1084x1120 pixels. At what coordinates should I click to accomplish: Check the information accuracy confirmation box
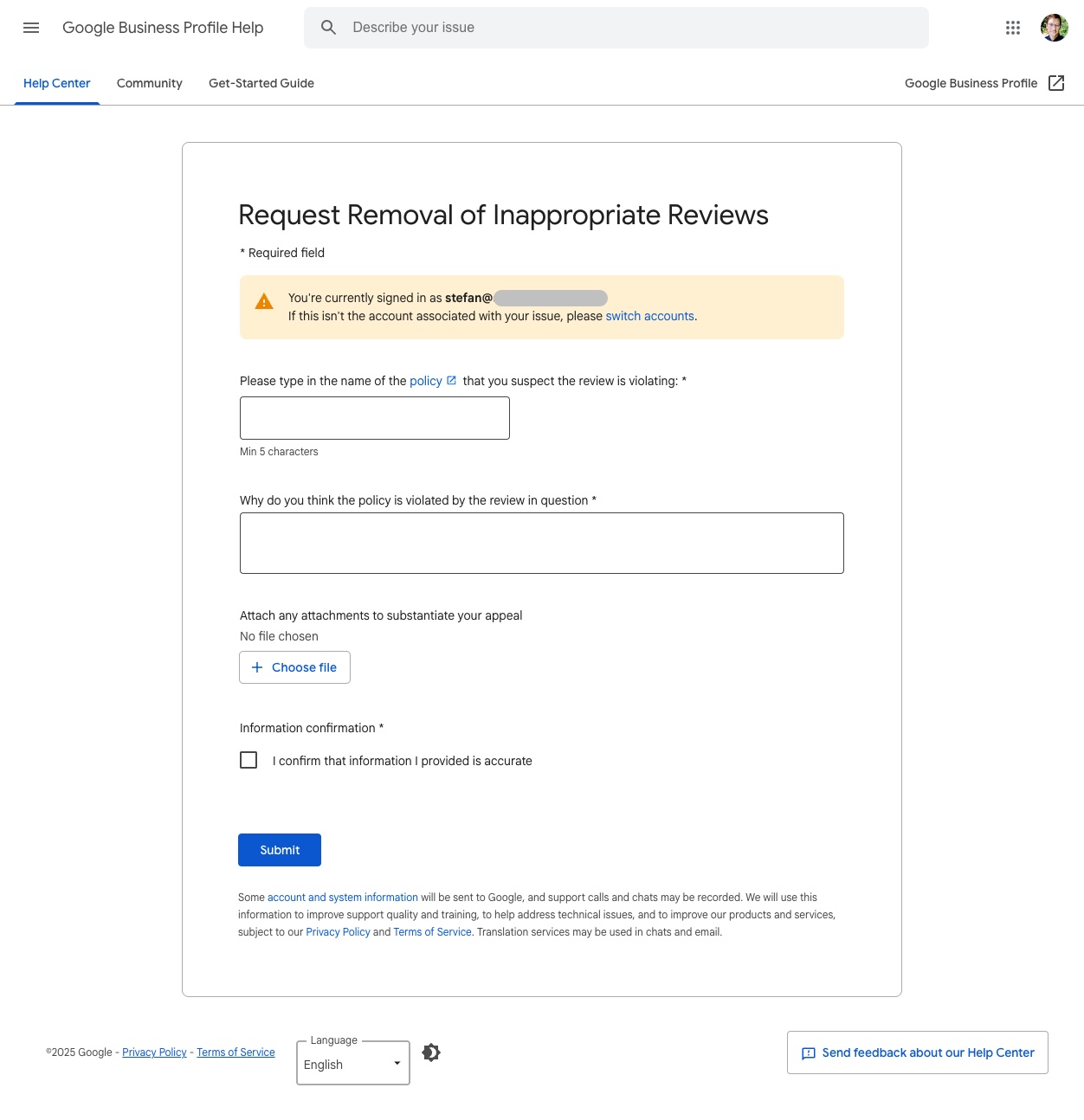[x=248, y=760]
